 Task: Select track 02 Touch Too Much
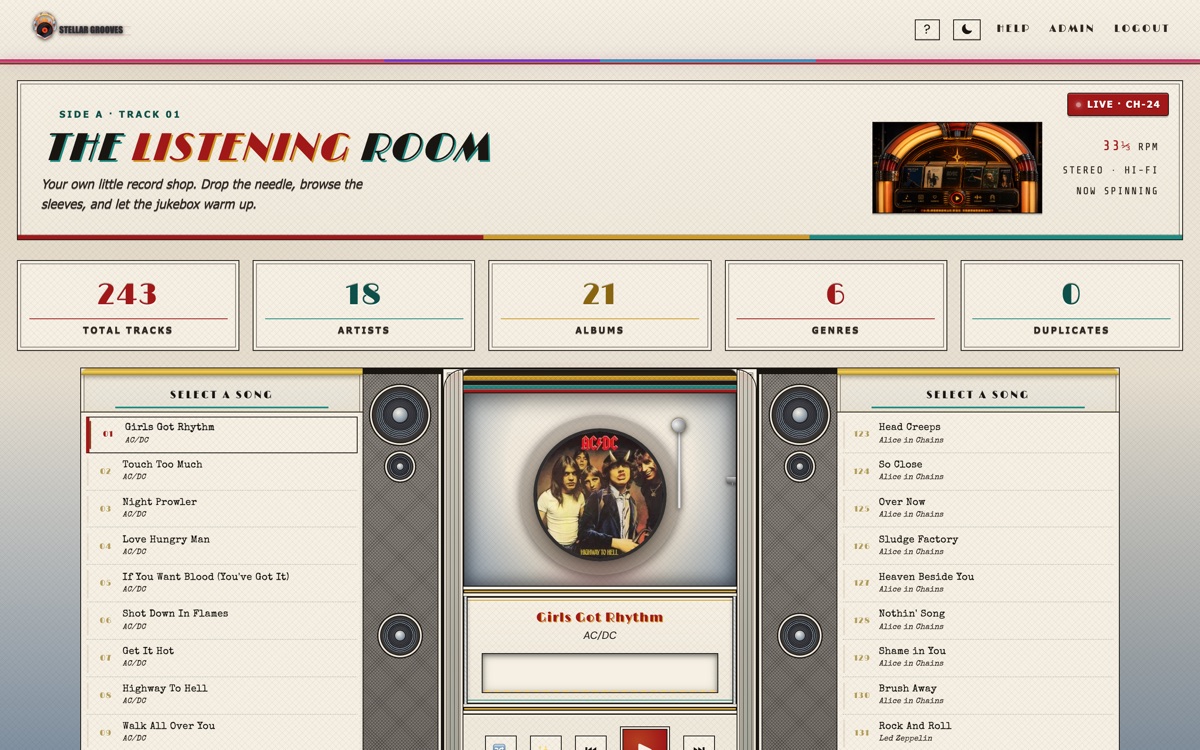[222, 470]
